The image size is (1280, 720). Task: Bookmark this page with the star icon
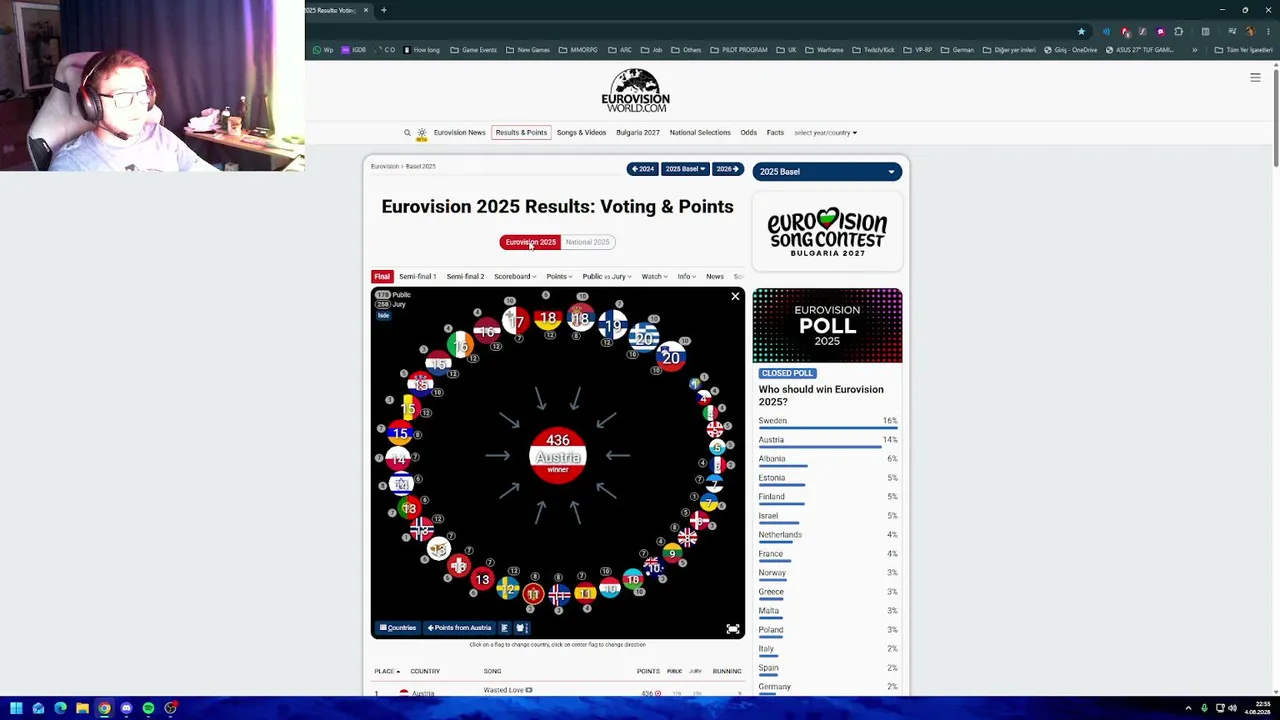[x=1081, y=31]
